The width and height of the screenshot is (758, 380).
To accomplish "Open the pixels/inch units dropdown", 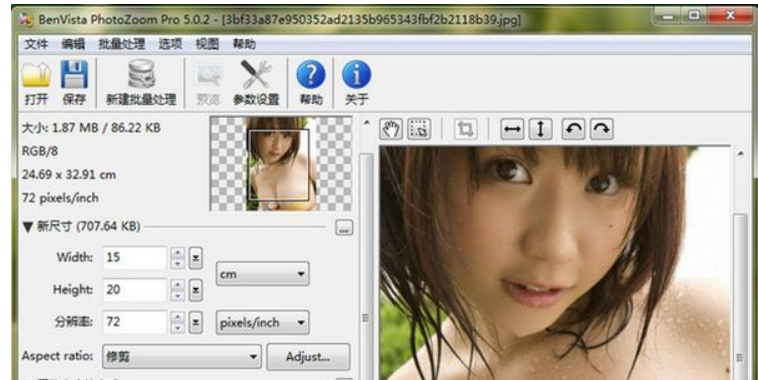I will click(262, 322).
